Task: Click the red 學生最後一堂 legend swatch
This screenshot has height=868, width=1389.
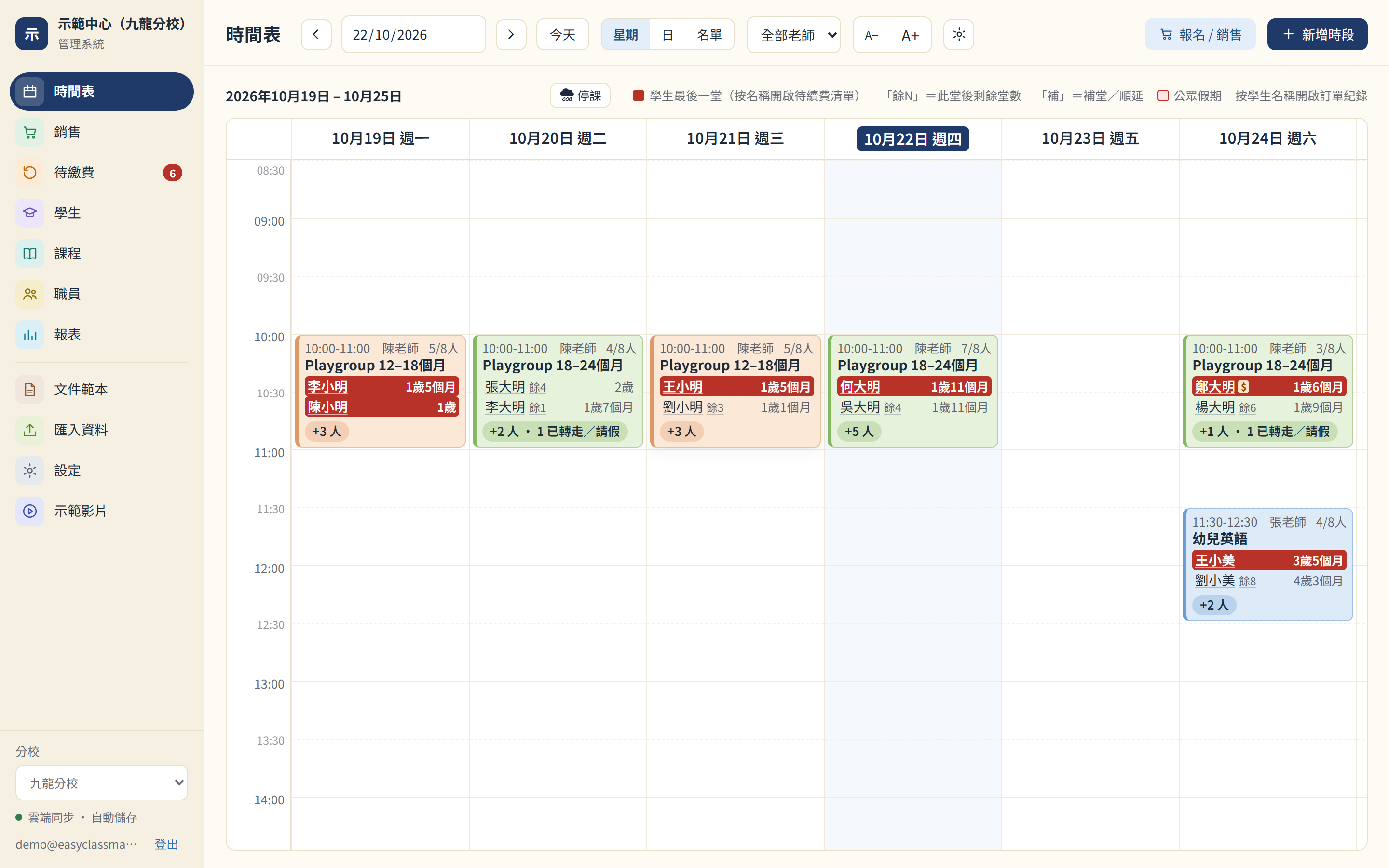Action: click(x=638, y=95)
